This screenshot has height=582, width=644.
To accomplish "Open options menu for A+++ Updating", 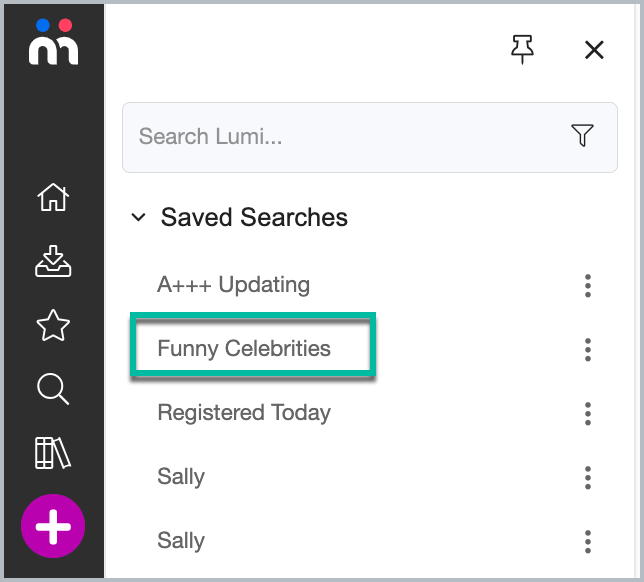I will (x=588, y=286).
